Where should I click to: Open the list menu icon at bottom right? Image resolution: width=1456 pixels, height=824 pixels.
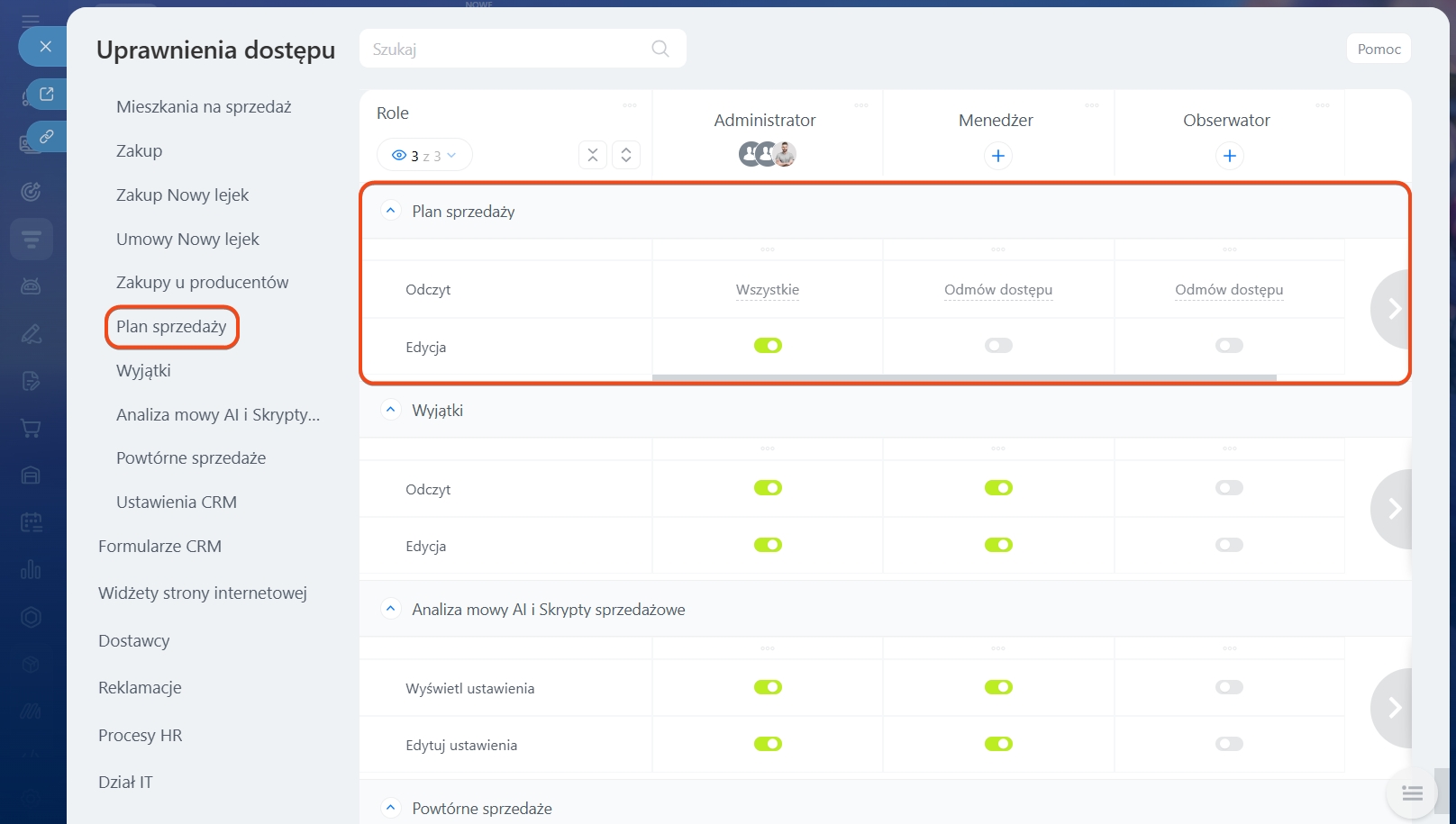tap(1412, 793)
